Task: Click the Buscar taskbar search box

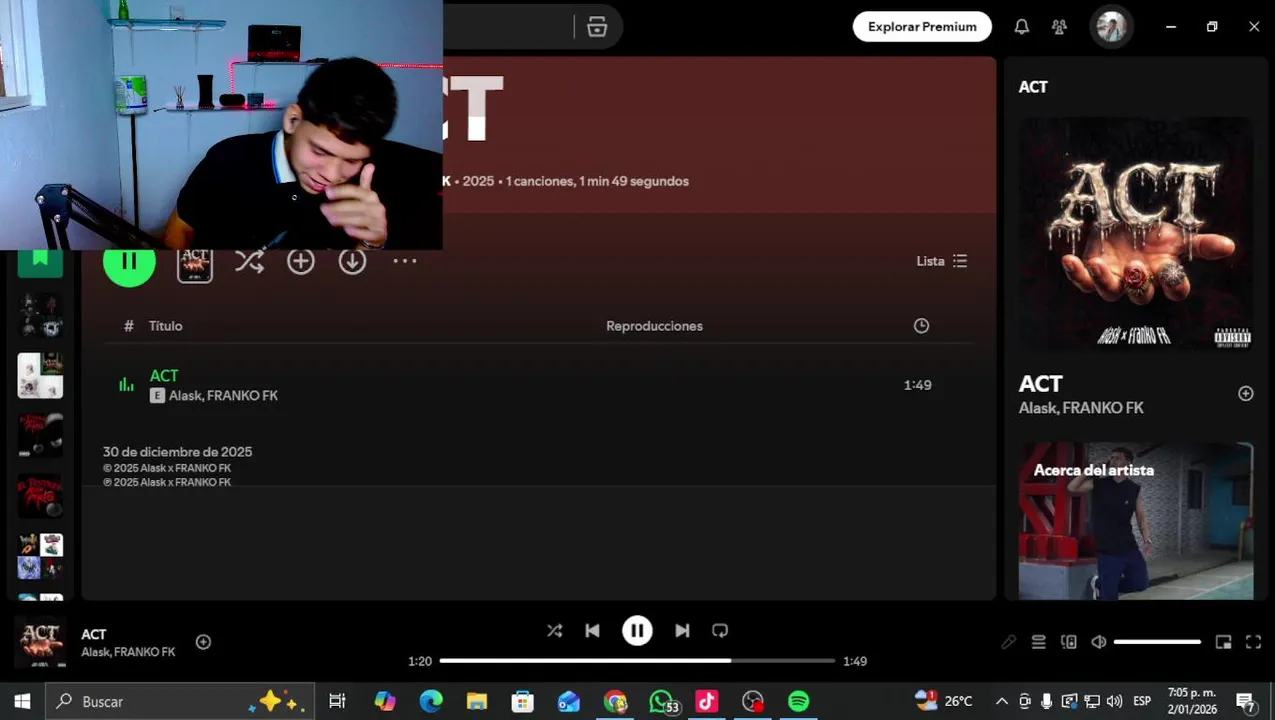Action: pos(180,702)
